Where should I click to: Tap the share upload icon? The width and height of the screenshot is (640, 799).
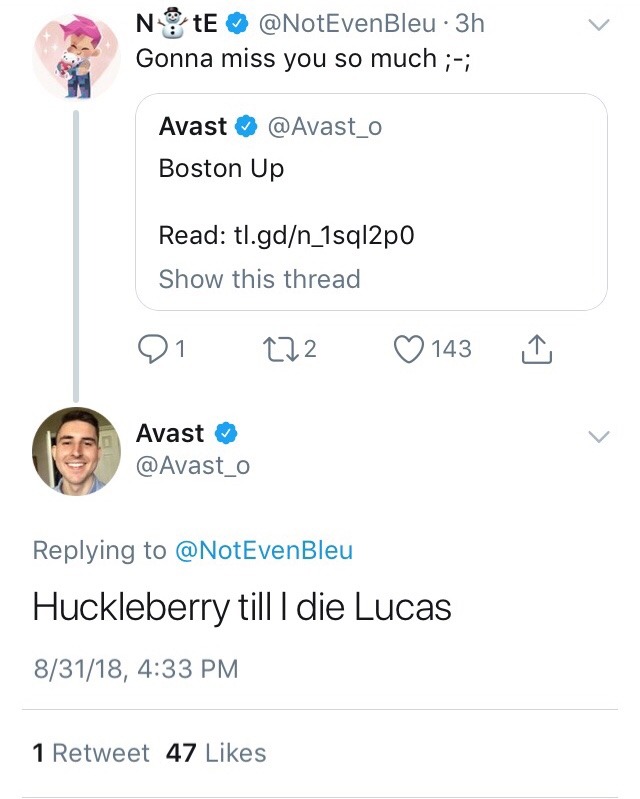(x=537, y=349)
